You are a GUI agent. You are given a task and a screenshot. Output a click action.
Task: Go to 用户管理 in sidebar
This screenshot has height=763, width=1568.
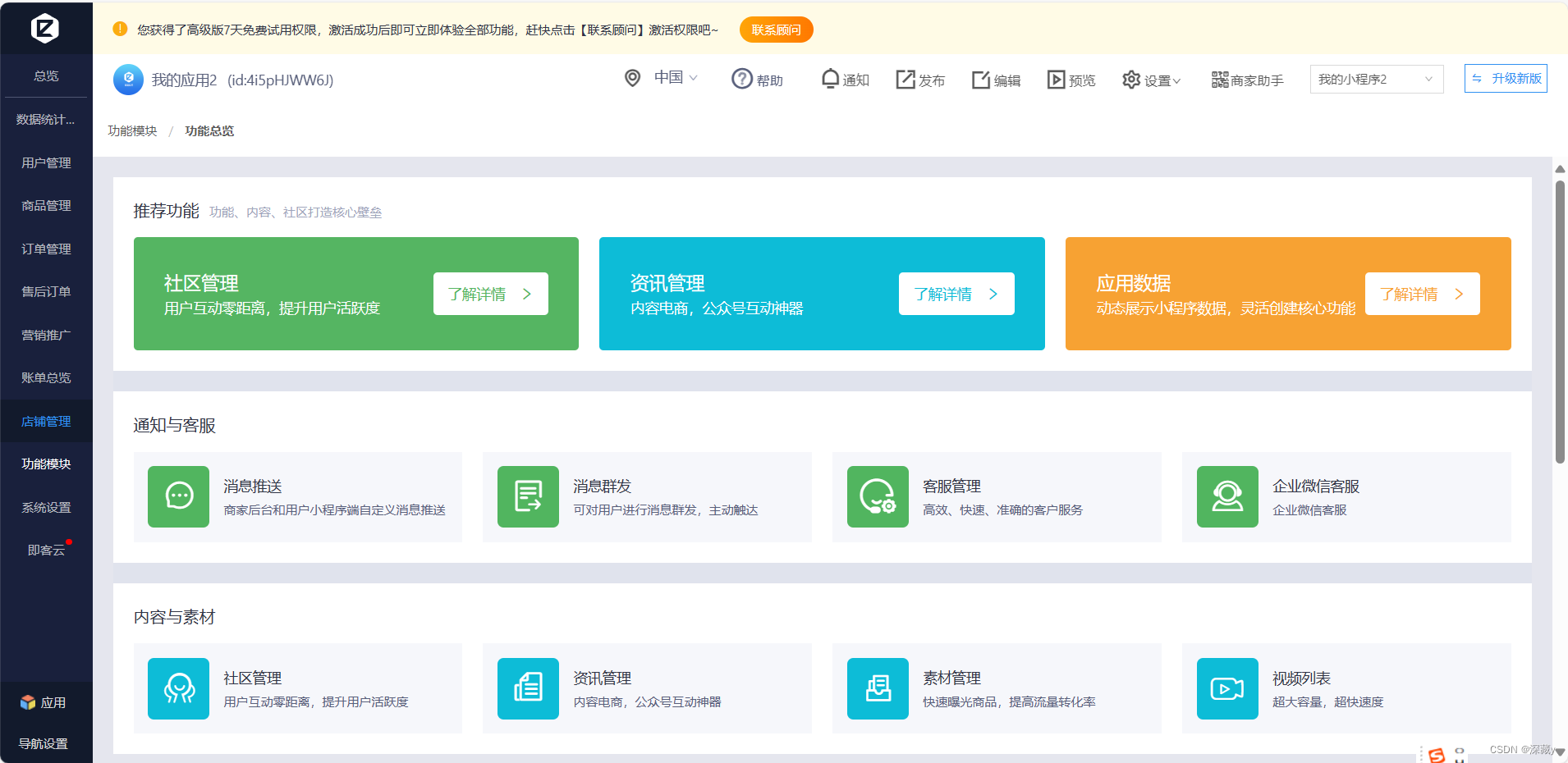pyautogui.click(x=46, y=162)
